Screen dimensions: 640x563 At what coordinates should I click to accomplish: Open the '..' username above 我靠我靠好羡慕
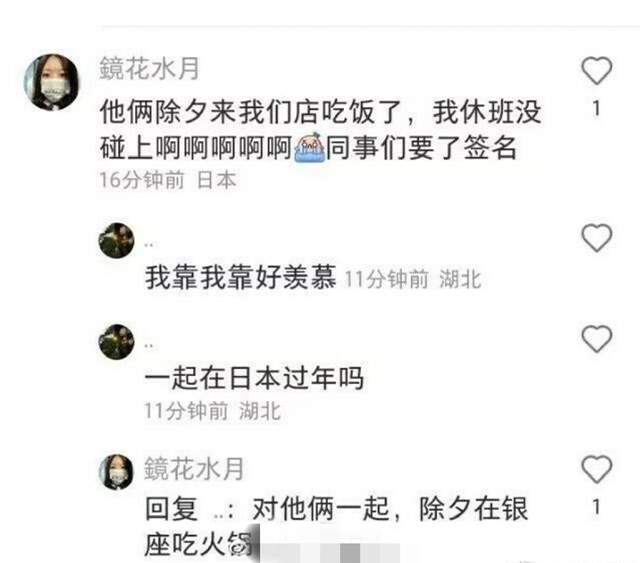149,245
